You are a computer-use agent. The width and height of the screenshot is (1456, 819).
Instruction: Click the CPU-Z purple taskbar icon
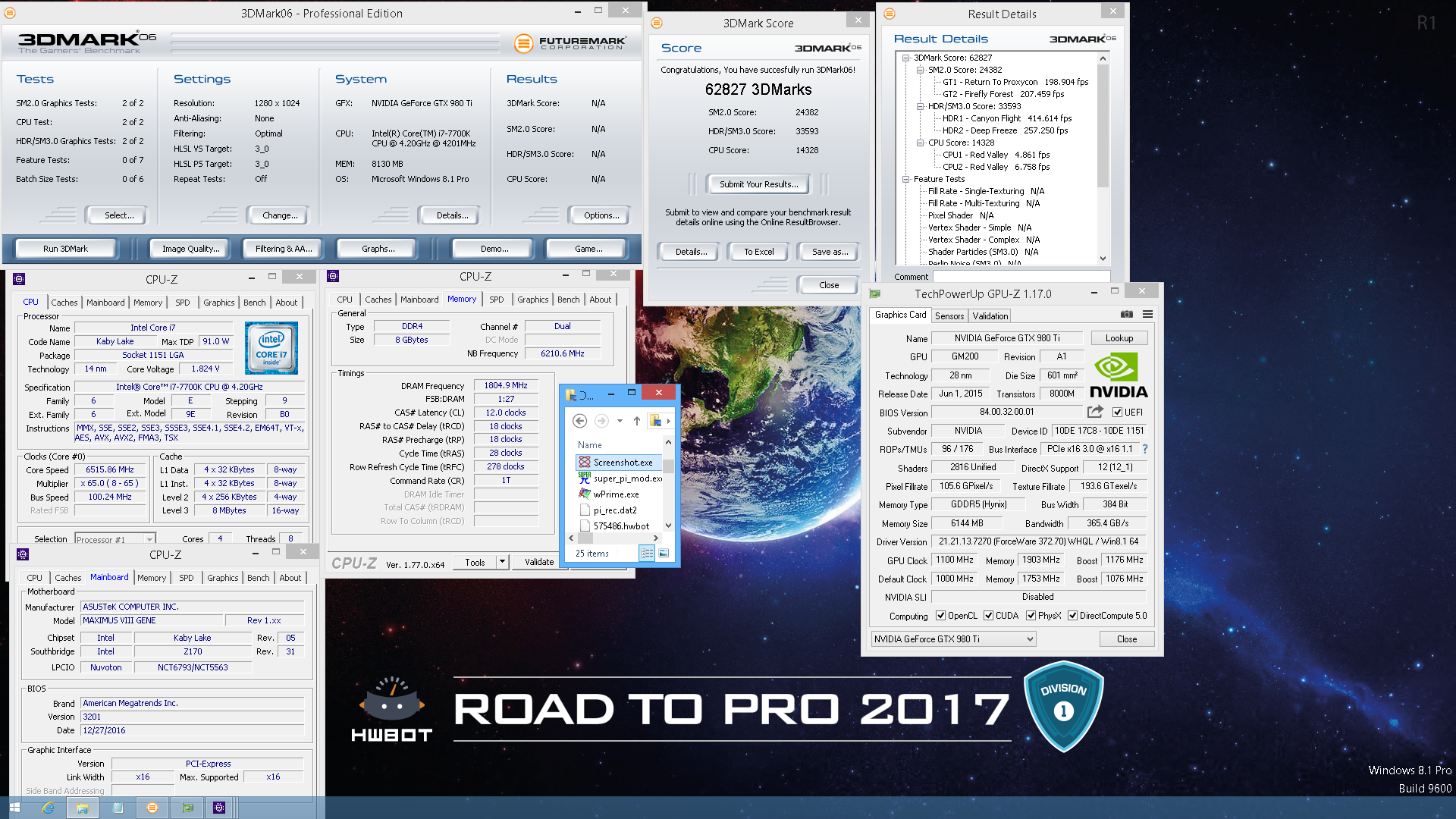click(x=219, y=808)
